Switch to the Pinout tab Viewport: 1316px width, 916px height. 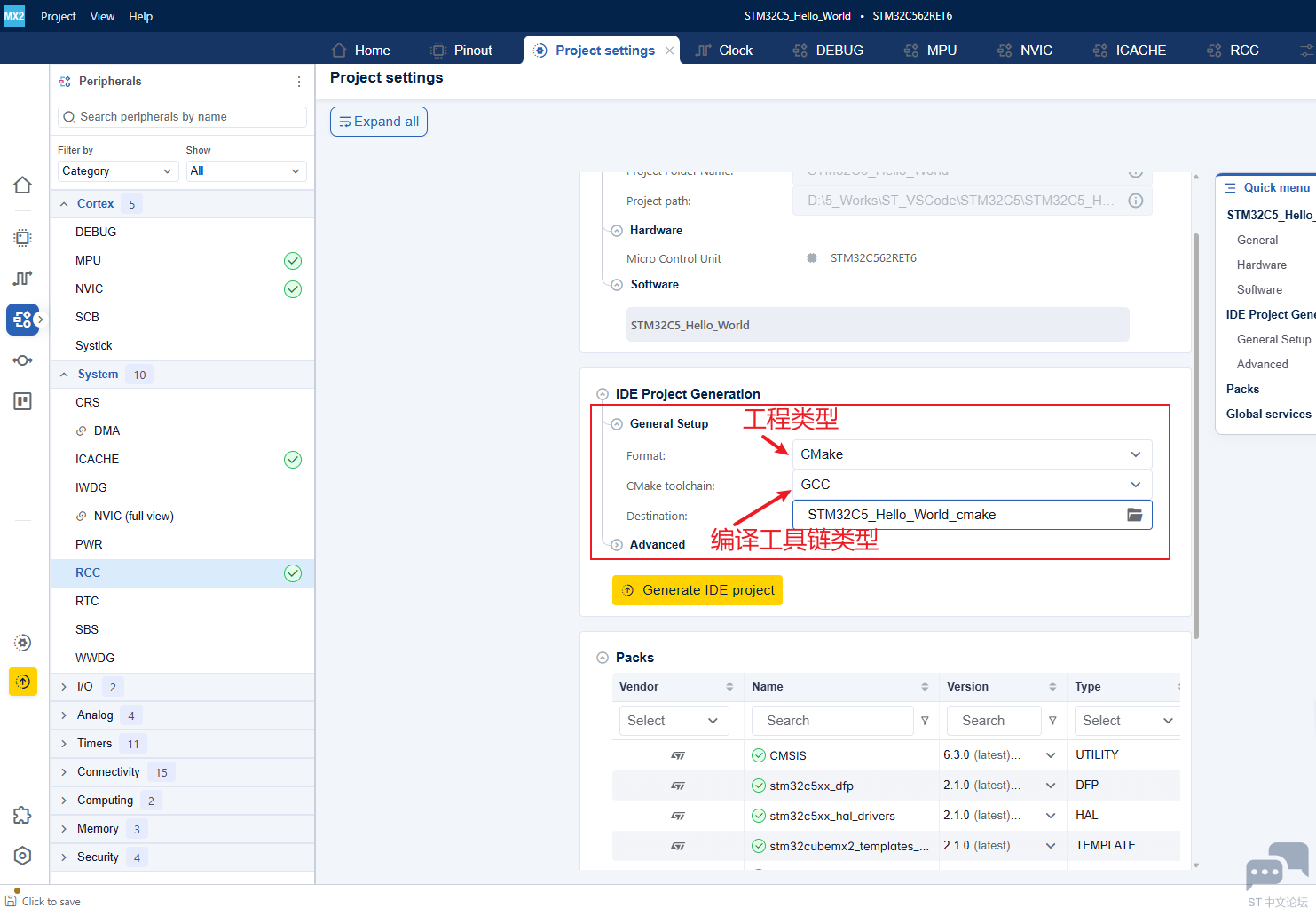point(461,51)
